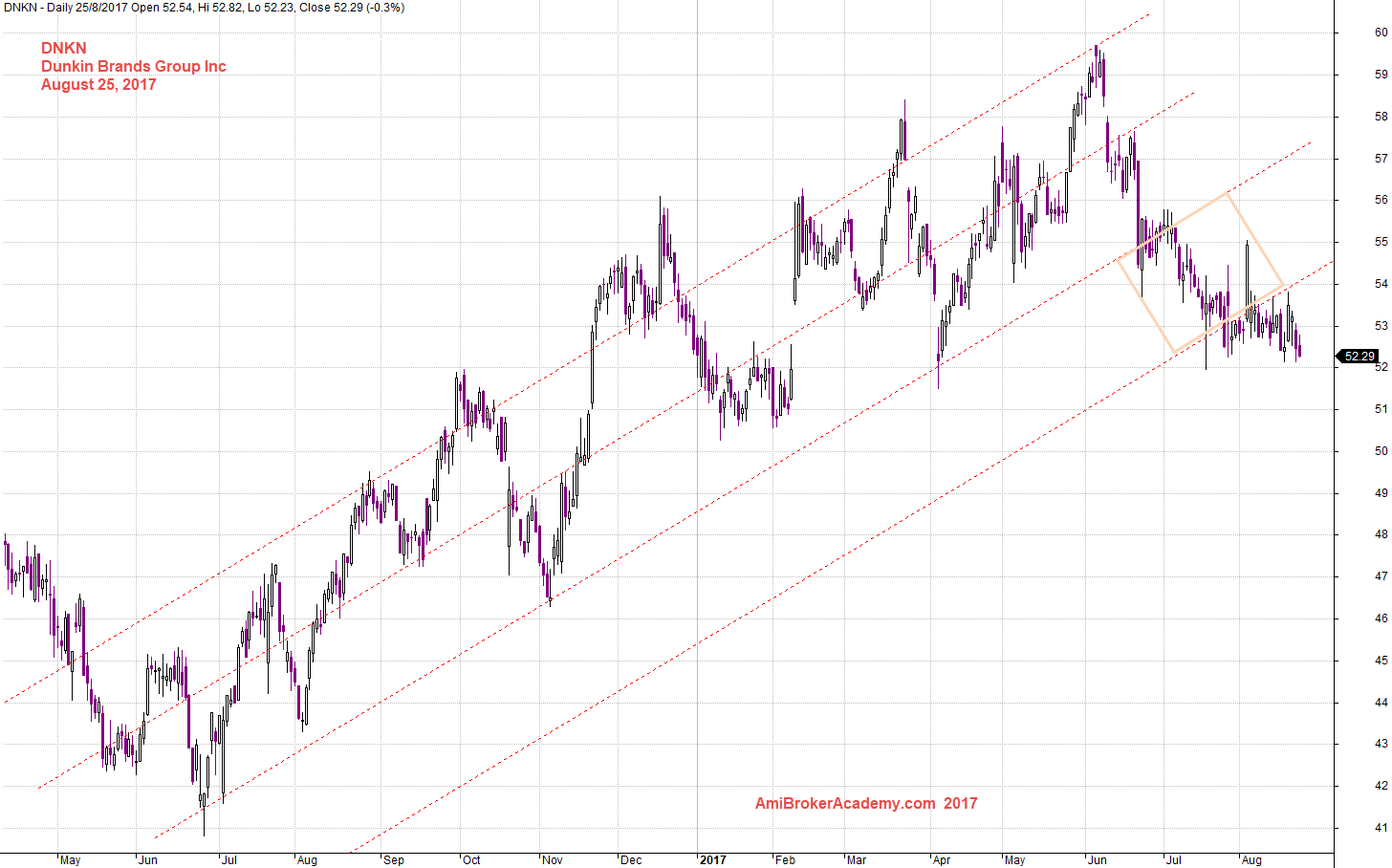Select the '42' price axis label
1392x868 pixels.
tap(1381, 786)
